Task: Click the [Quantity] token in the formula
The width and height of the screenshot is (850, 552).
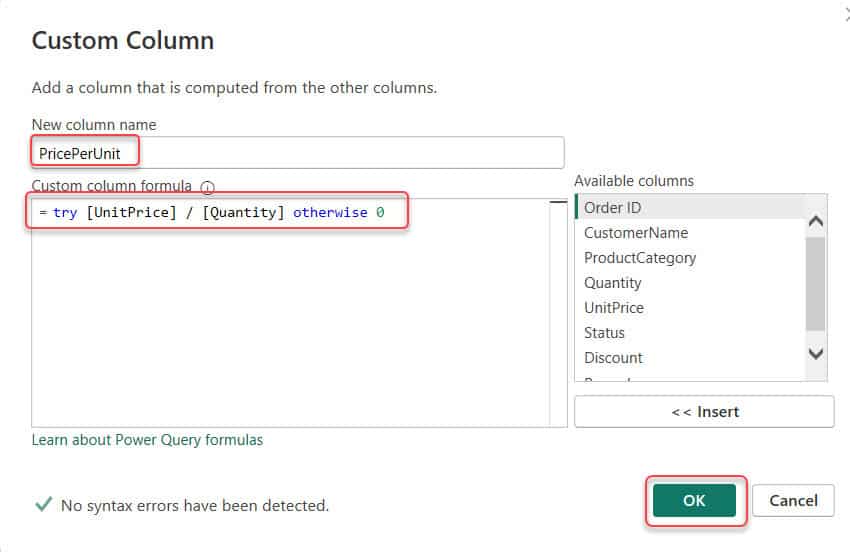Action: click(243, 213)
